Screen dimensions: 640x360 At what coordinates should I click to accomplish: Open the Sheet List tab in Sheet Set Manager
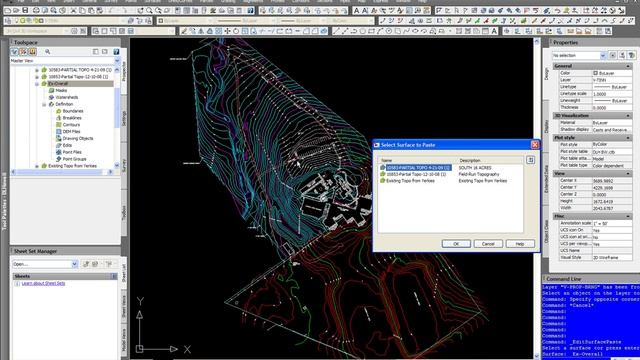124,273
